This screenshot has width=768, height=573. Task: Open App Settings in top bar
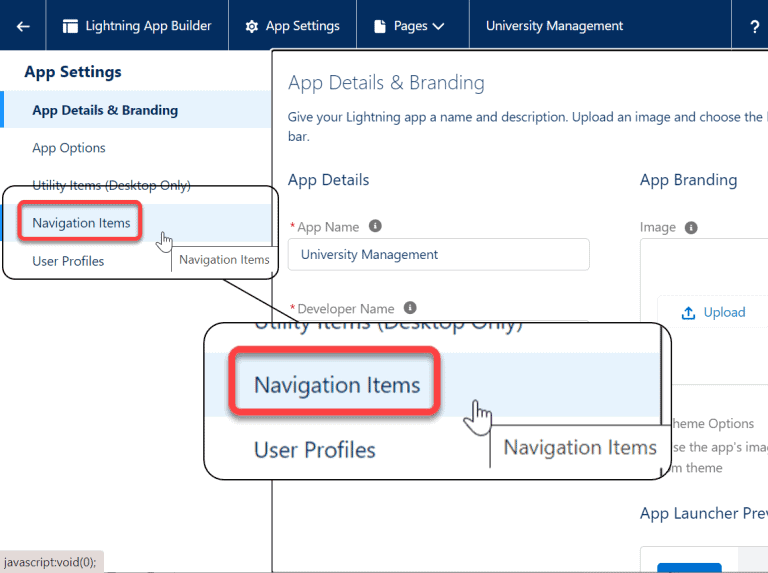point(292,26)
